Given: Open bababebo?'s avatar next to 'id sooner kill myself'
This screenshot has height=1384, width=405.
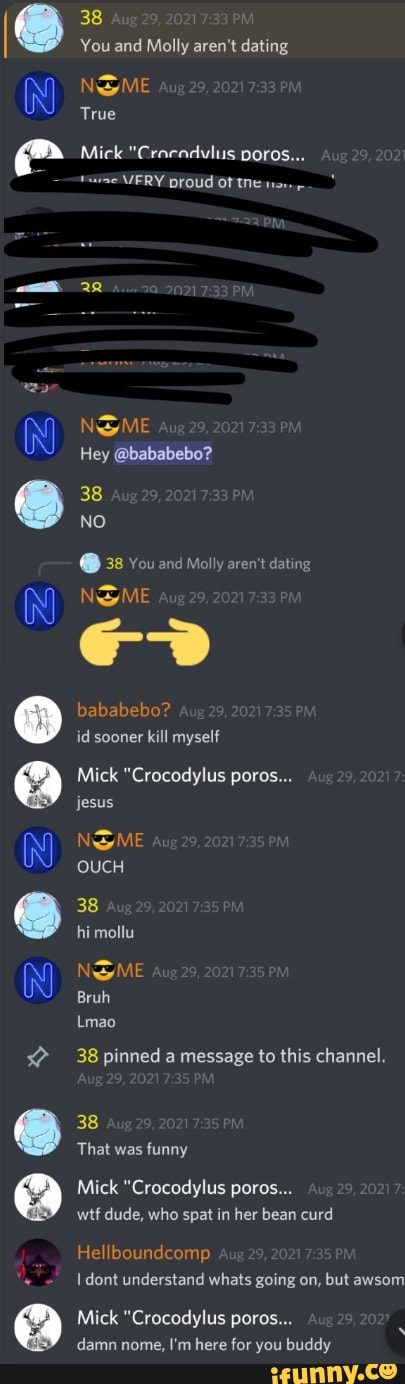Looking at the screenshot, I should (39, 722).
